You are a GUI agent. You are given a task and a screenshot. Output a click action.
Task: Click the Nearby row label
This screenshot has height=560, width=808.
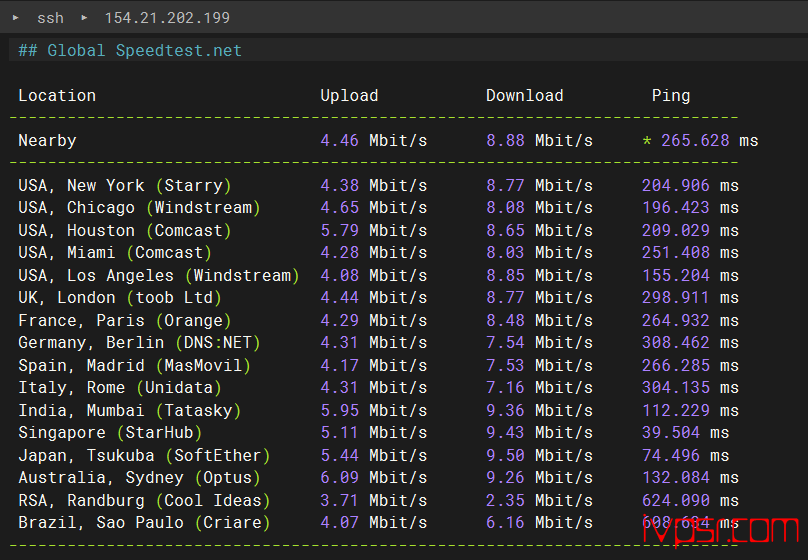(47, 141)
